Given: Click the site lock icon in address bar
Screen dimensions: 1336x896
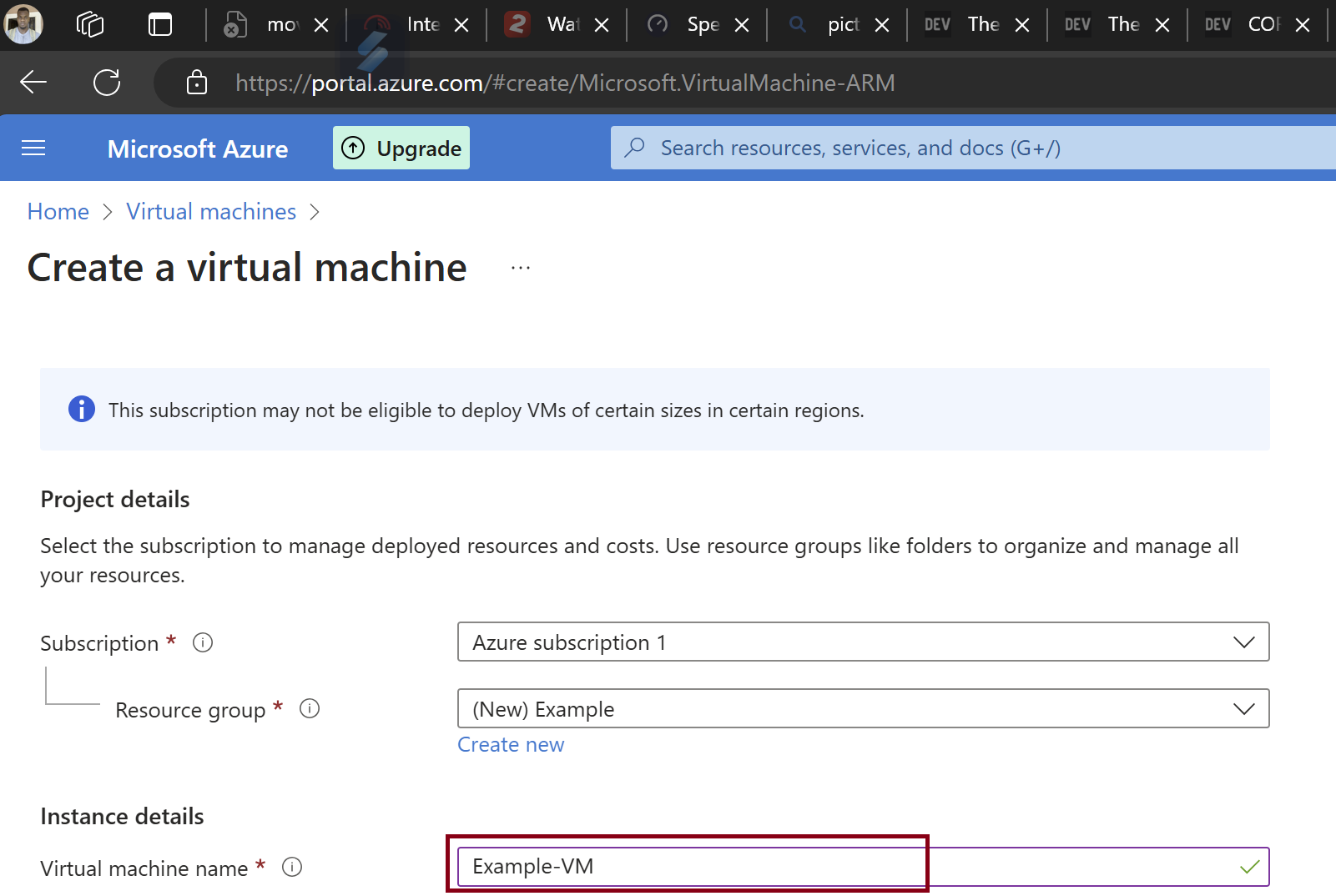Looking at the screenshot, I should point(197,83).
